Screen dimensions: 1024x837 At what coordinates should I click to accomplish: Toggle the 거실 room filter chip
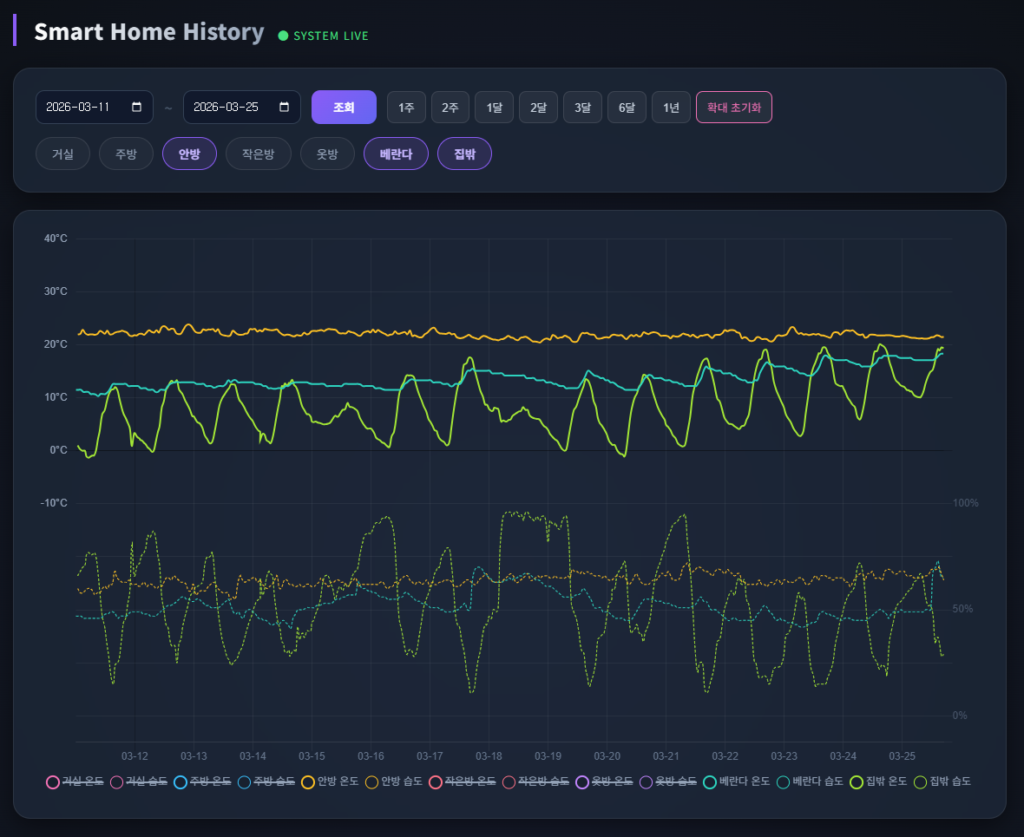(x=63, y=154)
